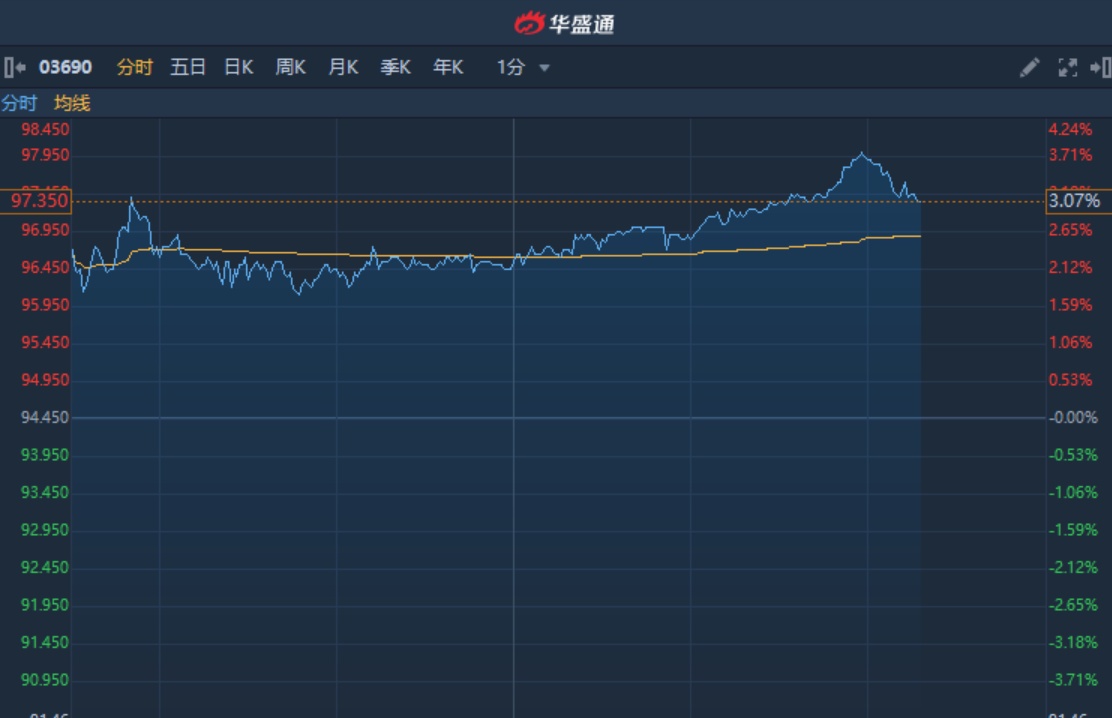Click the 3.07% change percentage label
This screenshot has width=1112, height=718.
(1074, 201)
